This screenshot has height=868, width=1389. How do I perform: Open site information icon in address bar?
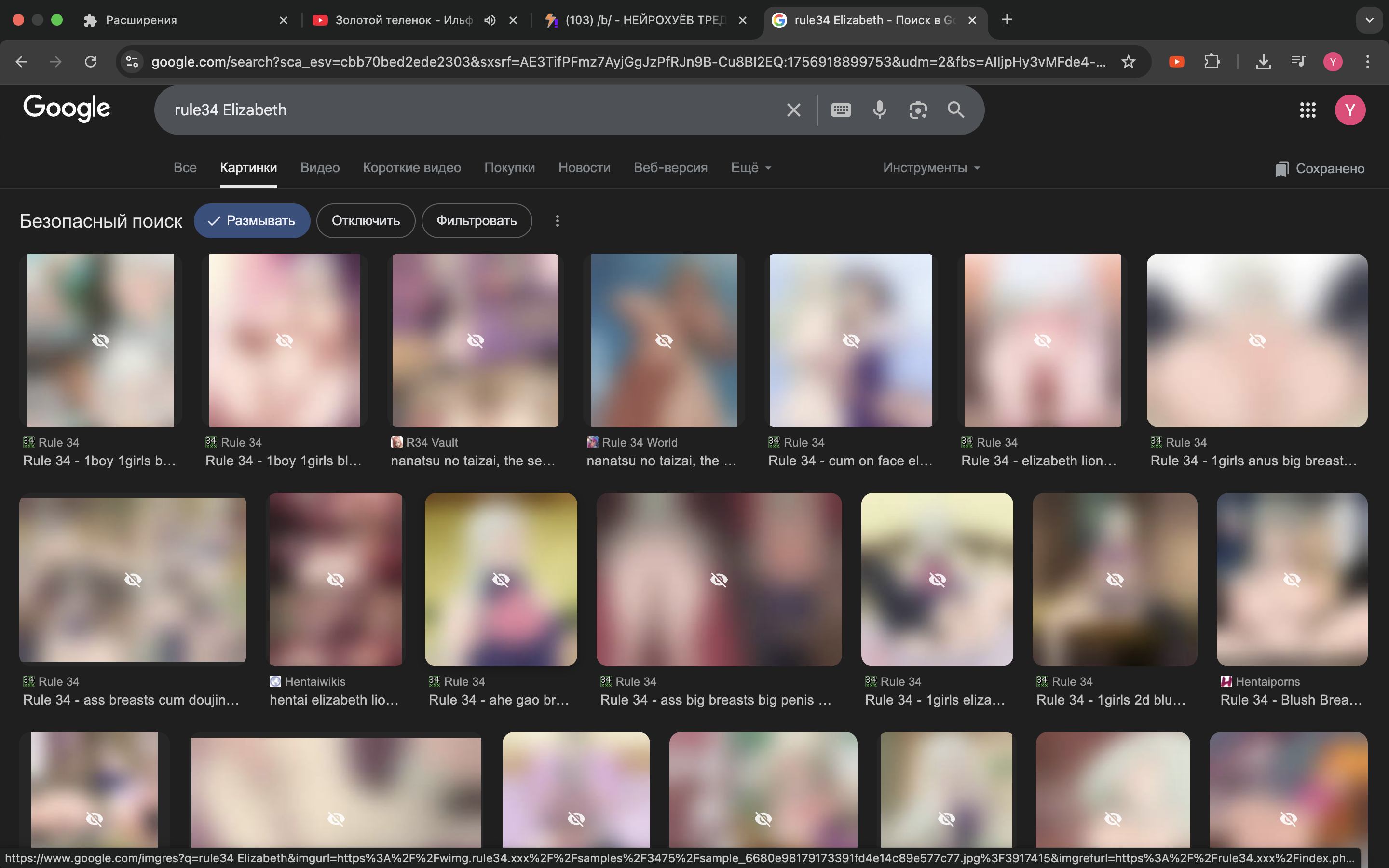coord(132,61)
